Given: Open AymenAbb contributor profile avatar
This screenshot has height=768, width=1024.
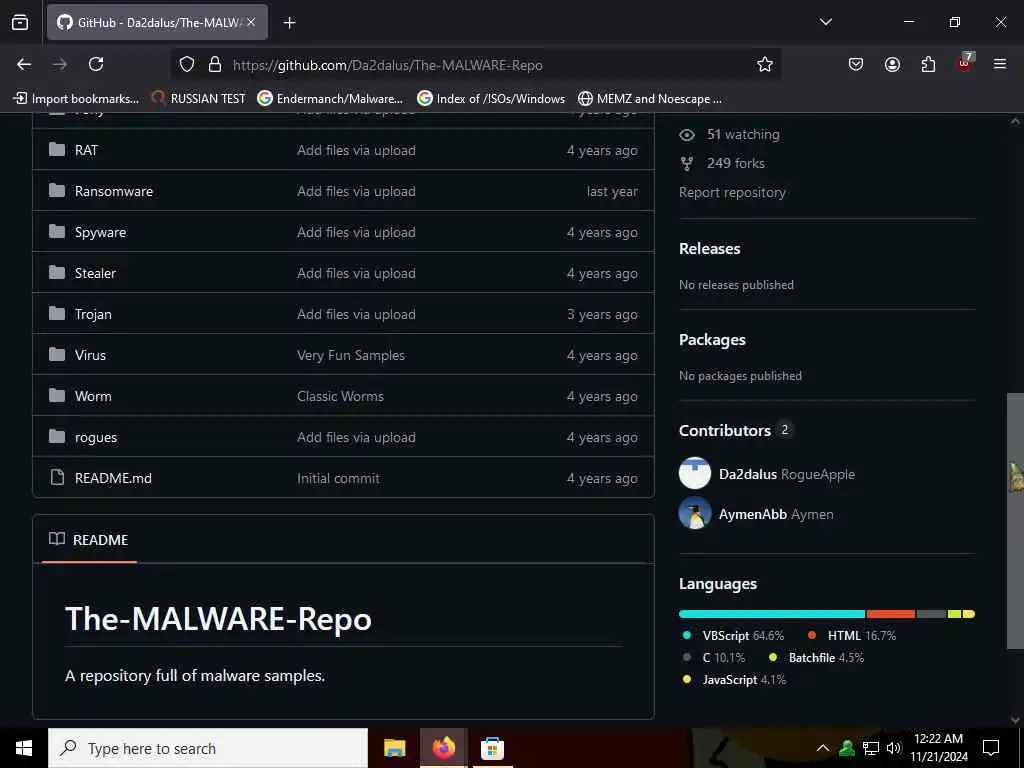Looking at the screenshot, I should pyautogui.click(x=695, y=513).
